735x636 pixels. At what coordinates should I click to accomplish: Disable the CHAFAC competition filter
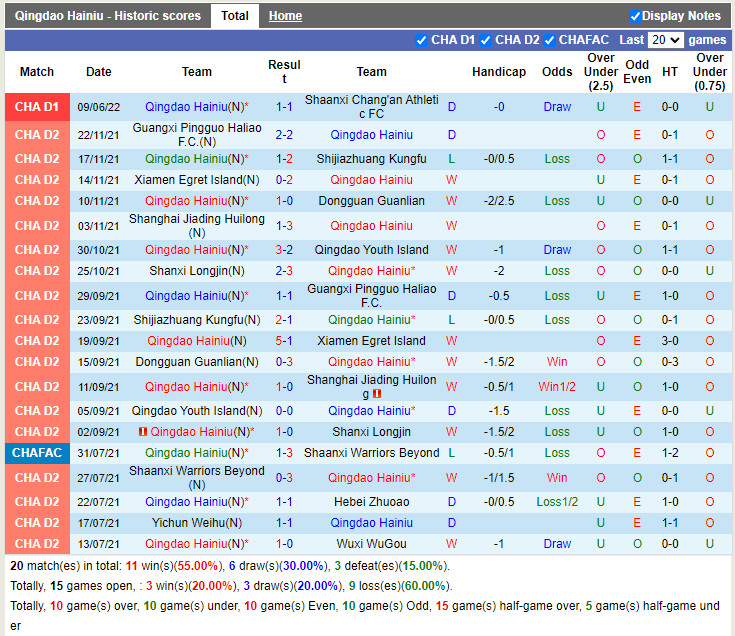(549, 40)
